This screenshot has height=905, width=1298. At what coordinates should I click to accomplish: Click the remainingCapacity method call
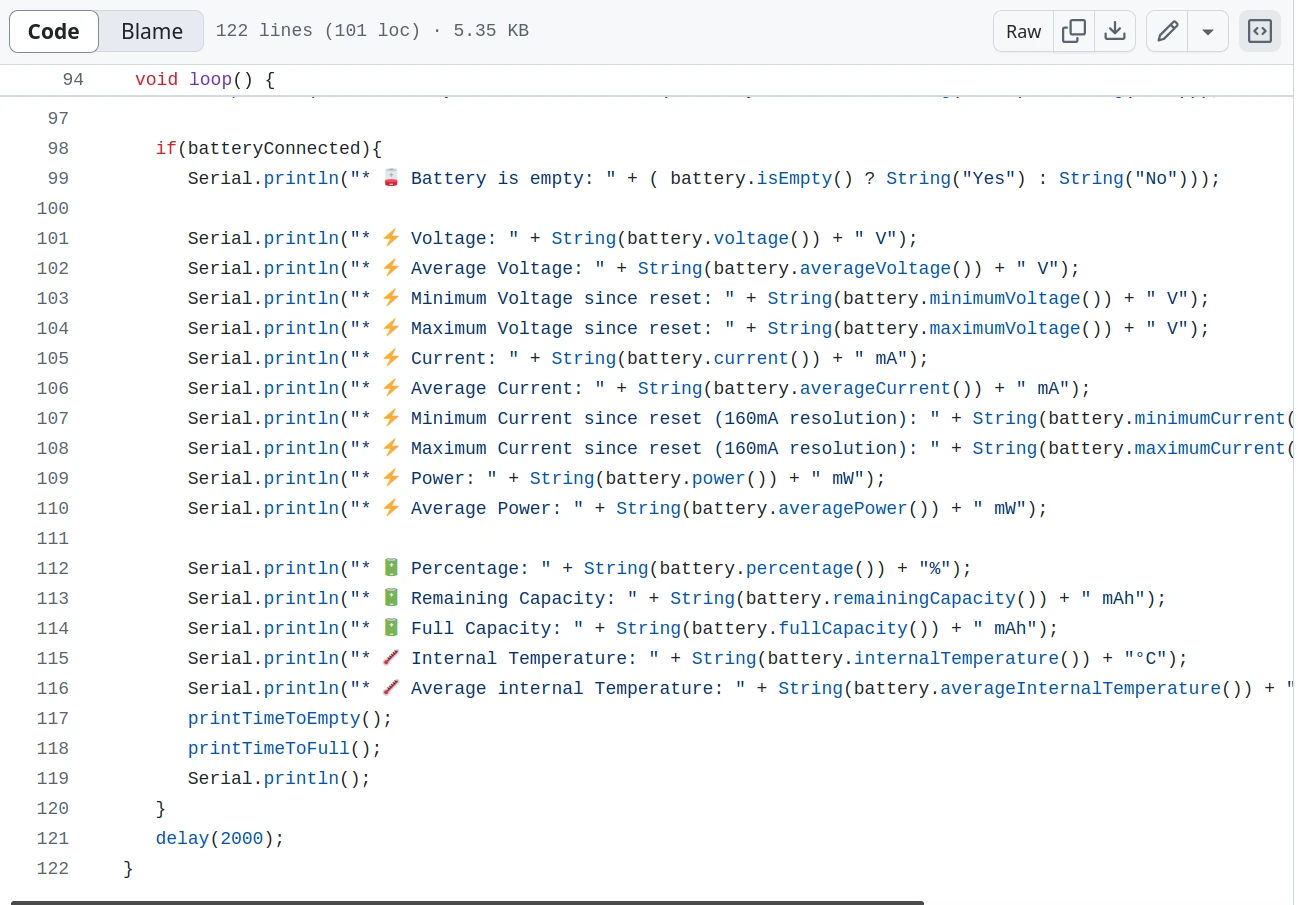click(924, 598)
